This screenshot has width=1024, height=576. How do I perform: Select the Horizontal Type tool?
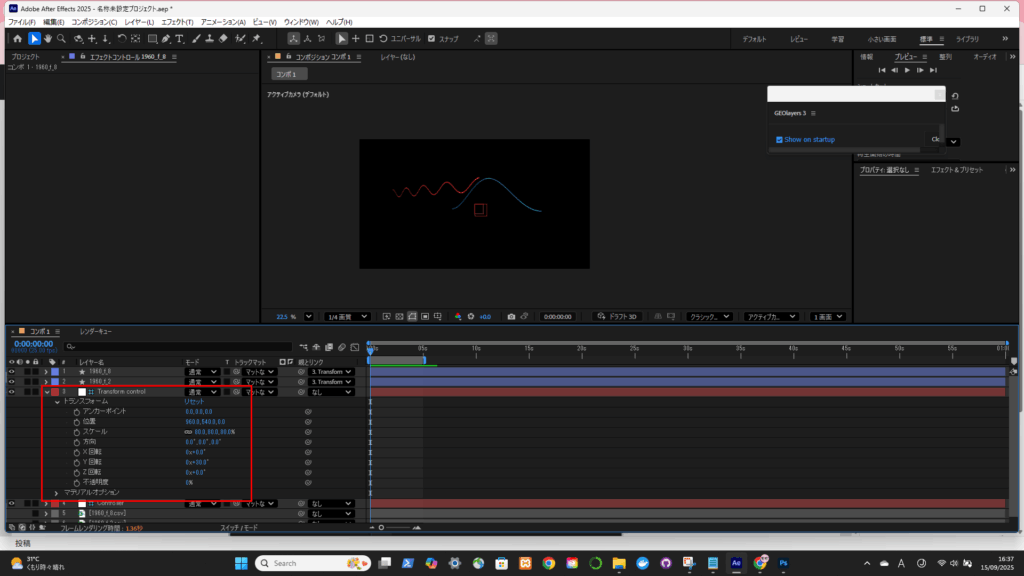point(179,39)
